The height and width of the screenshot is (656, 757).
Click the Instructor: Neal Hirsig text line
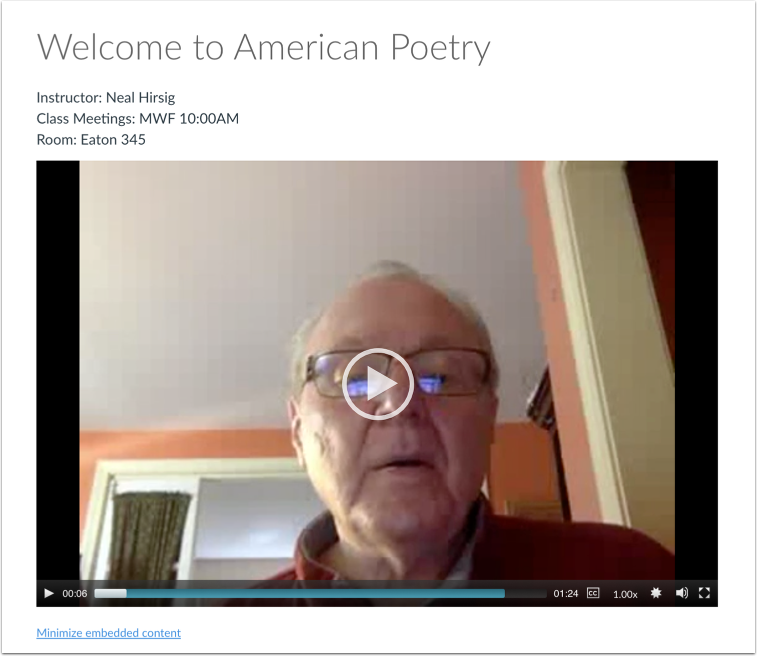[x=106, y=98]
